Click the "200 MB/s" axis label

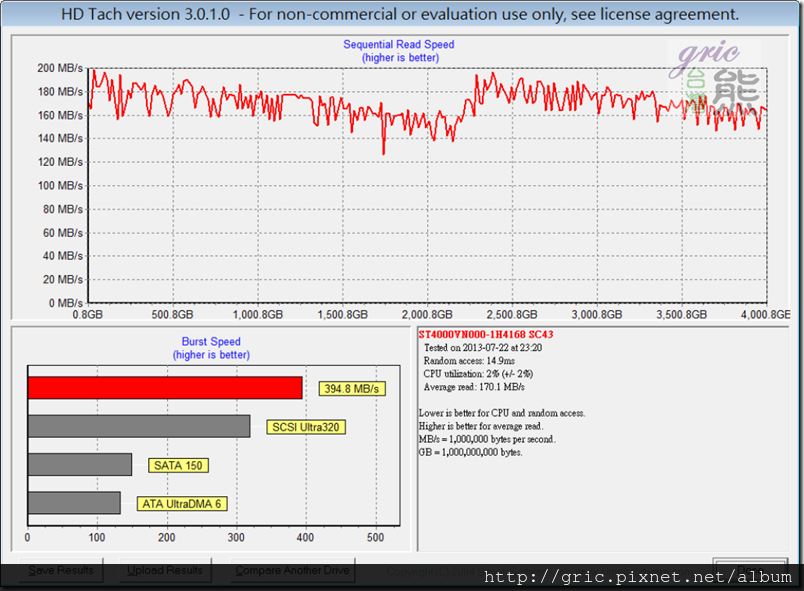click(60, 68)
